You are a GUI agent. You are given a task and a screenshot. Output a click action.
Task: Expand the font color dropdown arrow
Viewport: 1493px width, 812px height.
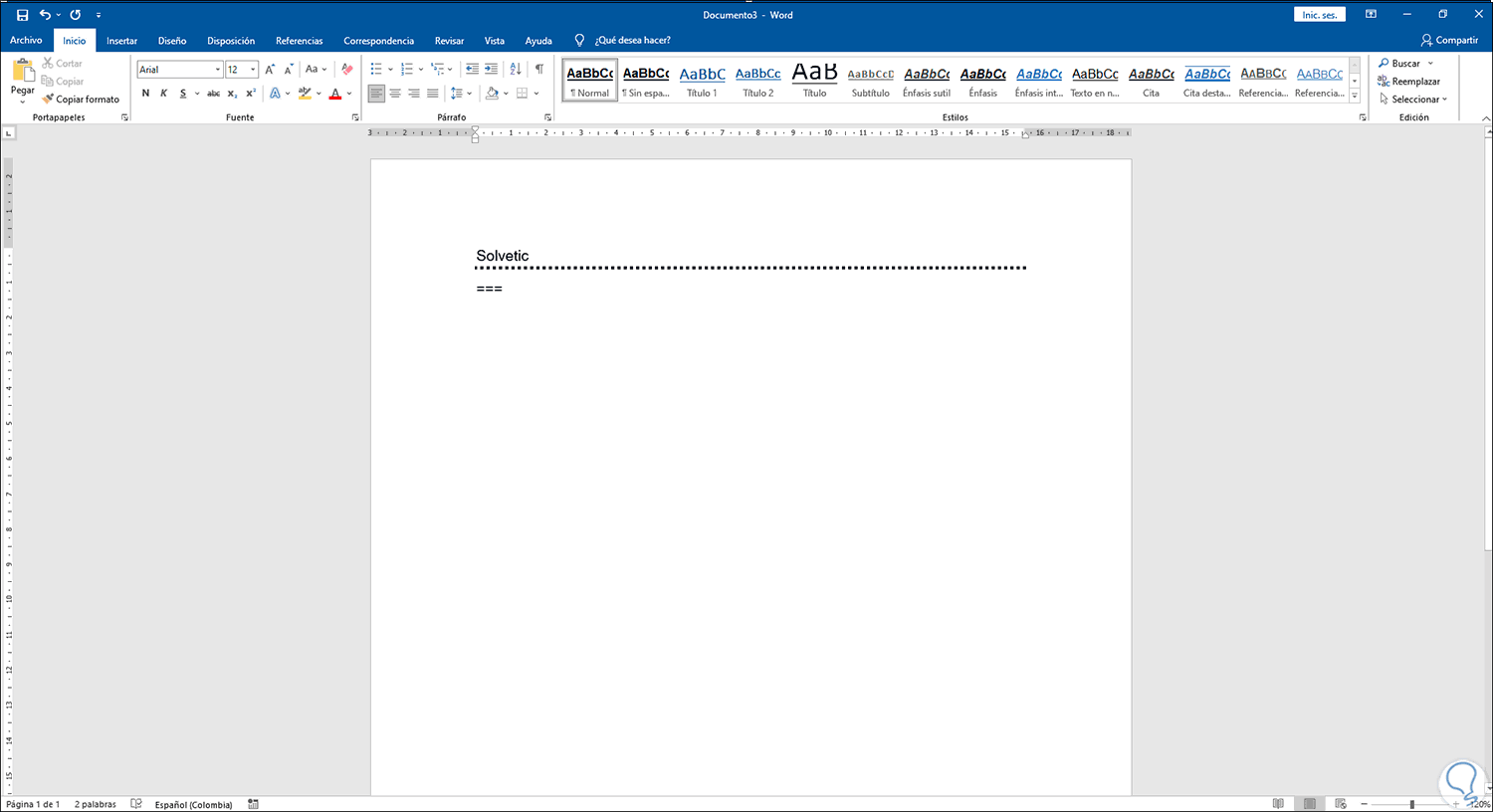(348, 93)
